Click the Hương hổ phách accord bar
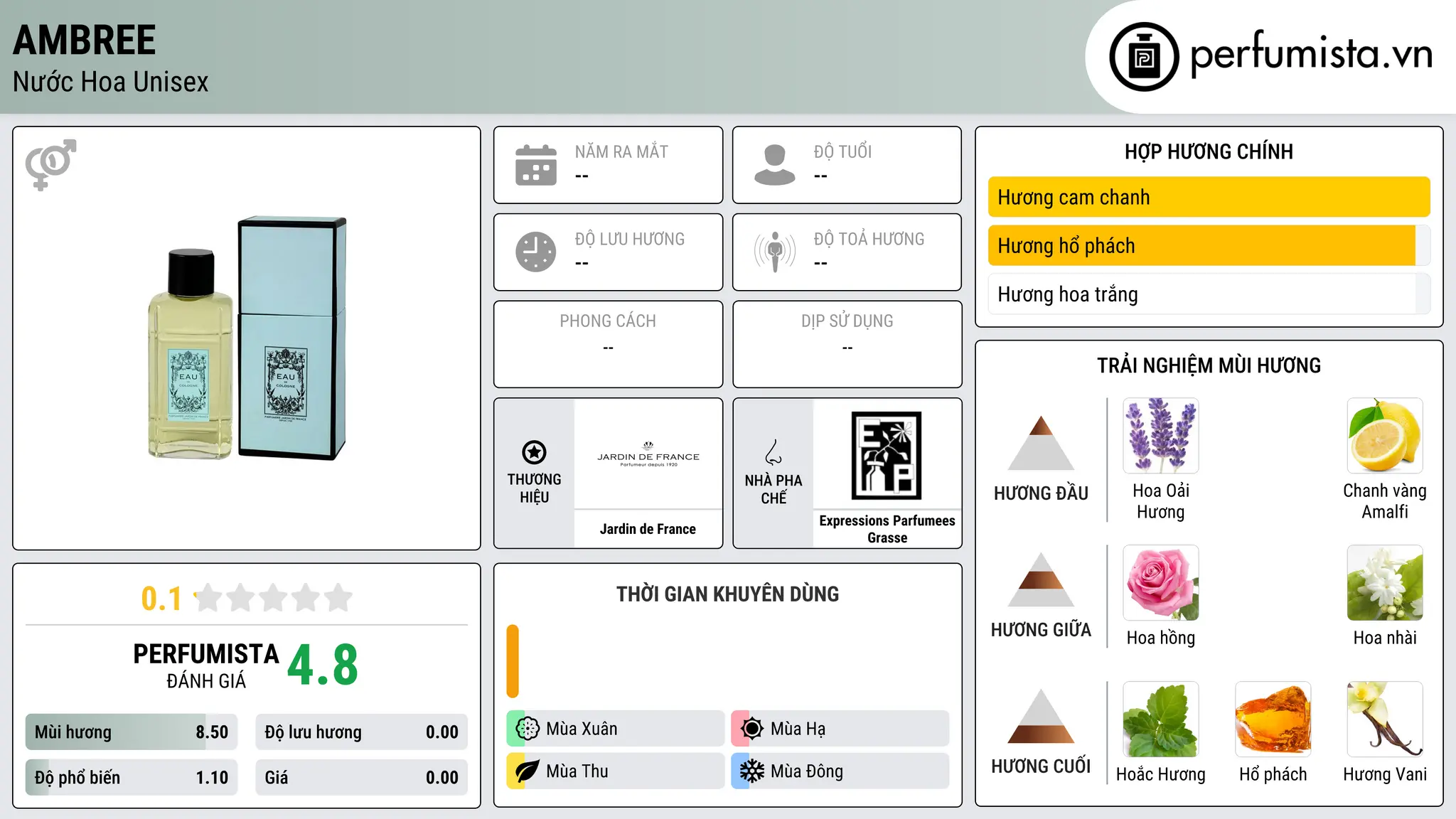1456x819 pixels. click(x=1209, y=245)
